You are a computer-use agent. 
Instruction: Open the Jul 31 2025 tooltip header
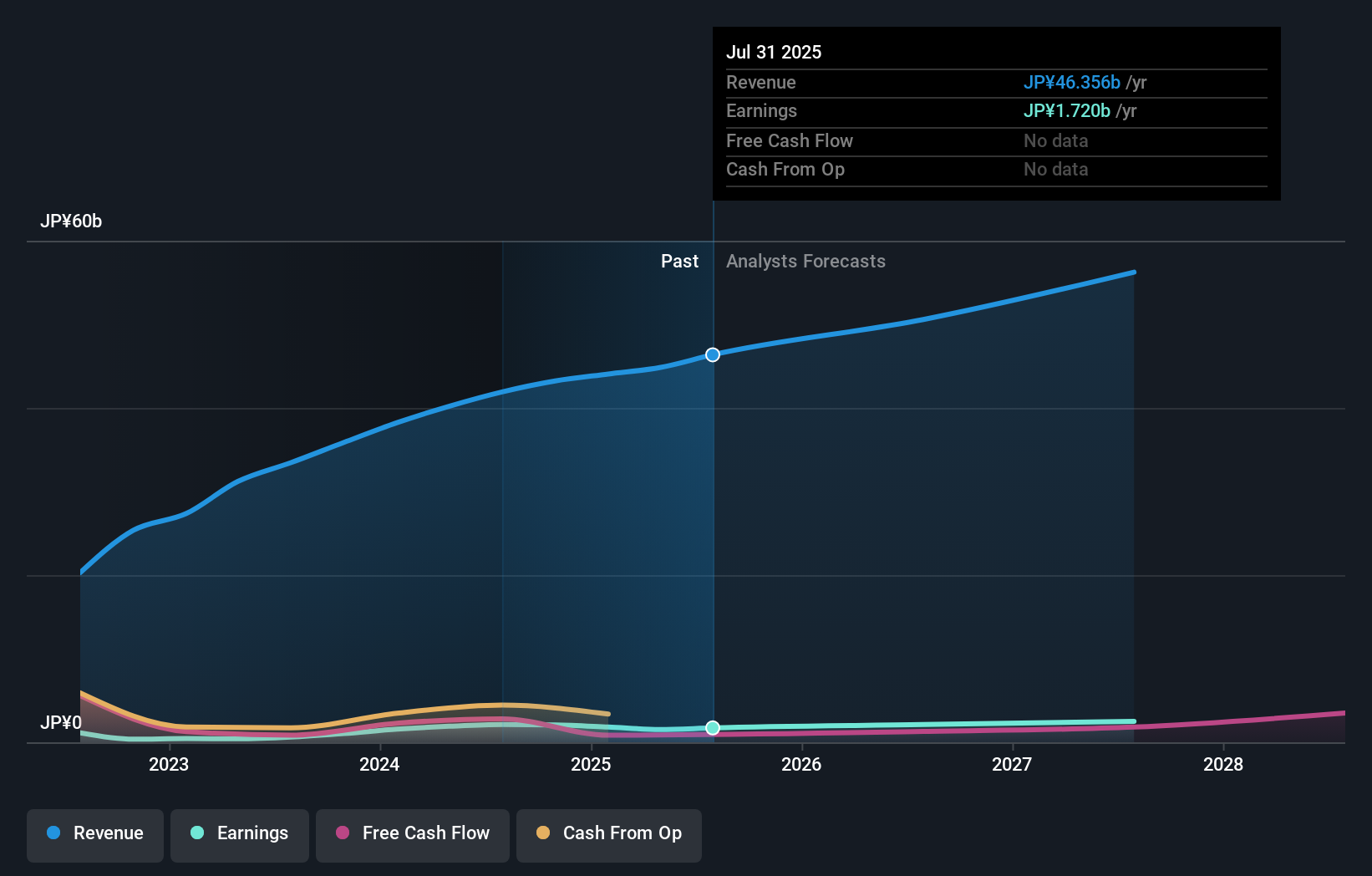[775, 51]
